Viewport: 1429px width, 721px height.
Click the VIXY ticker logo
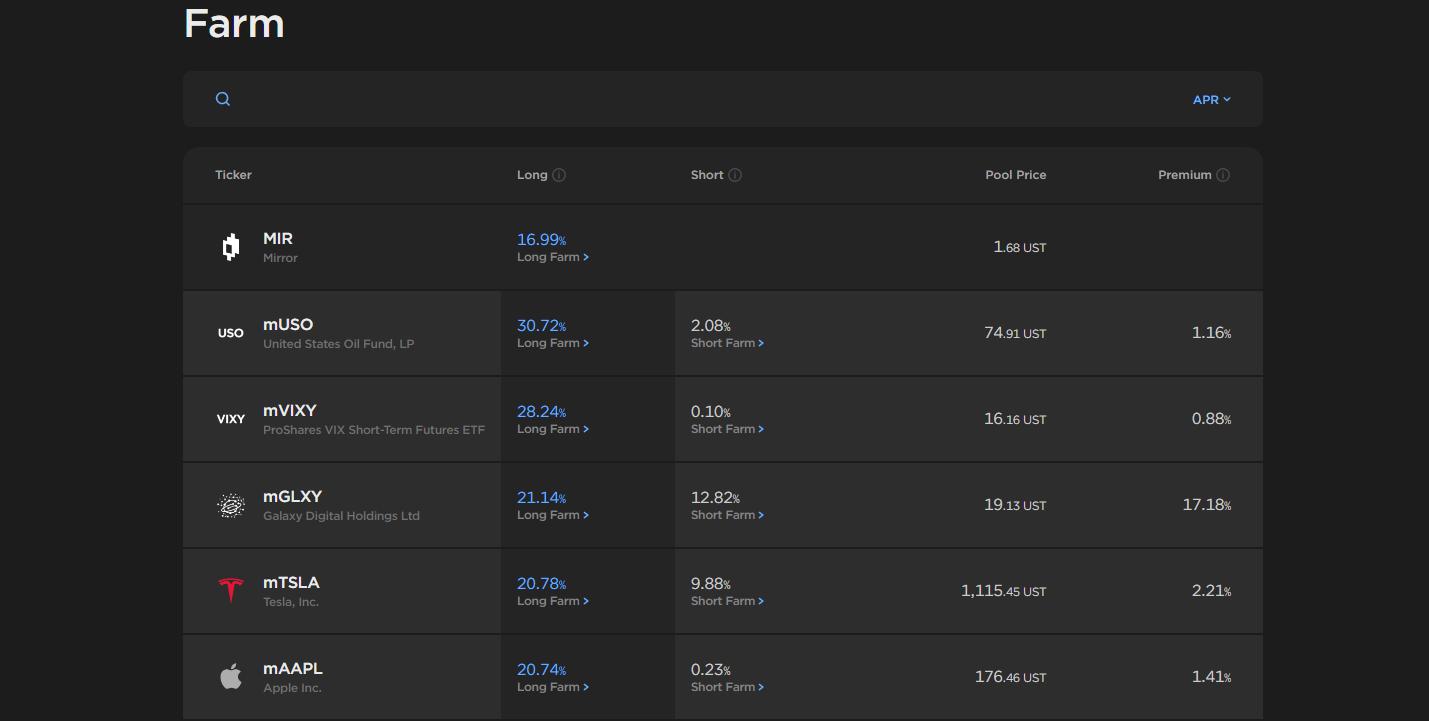coord(231,419)
